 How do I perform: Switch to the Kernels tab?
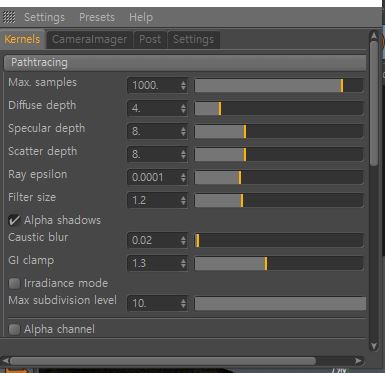(x=22, y=39)
